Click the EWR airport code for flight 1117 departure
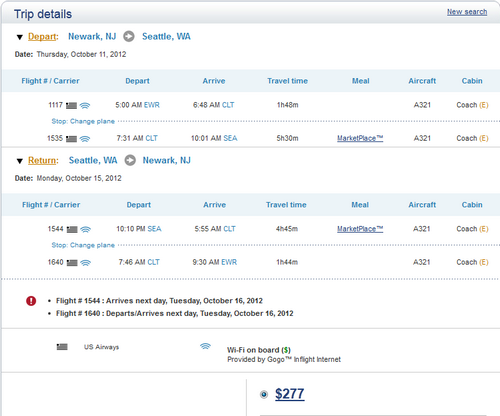The image size is (500, 416). pos(152,105)
